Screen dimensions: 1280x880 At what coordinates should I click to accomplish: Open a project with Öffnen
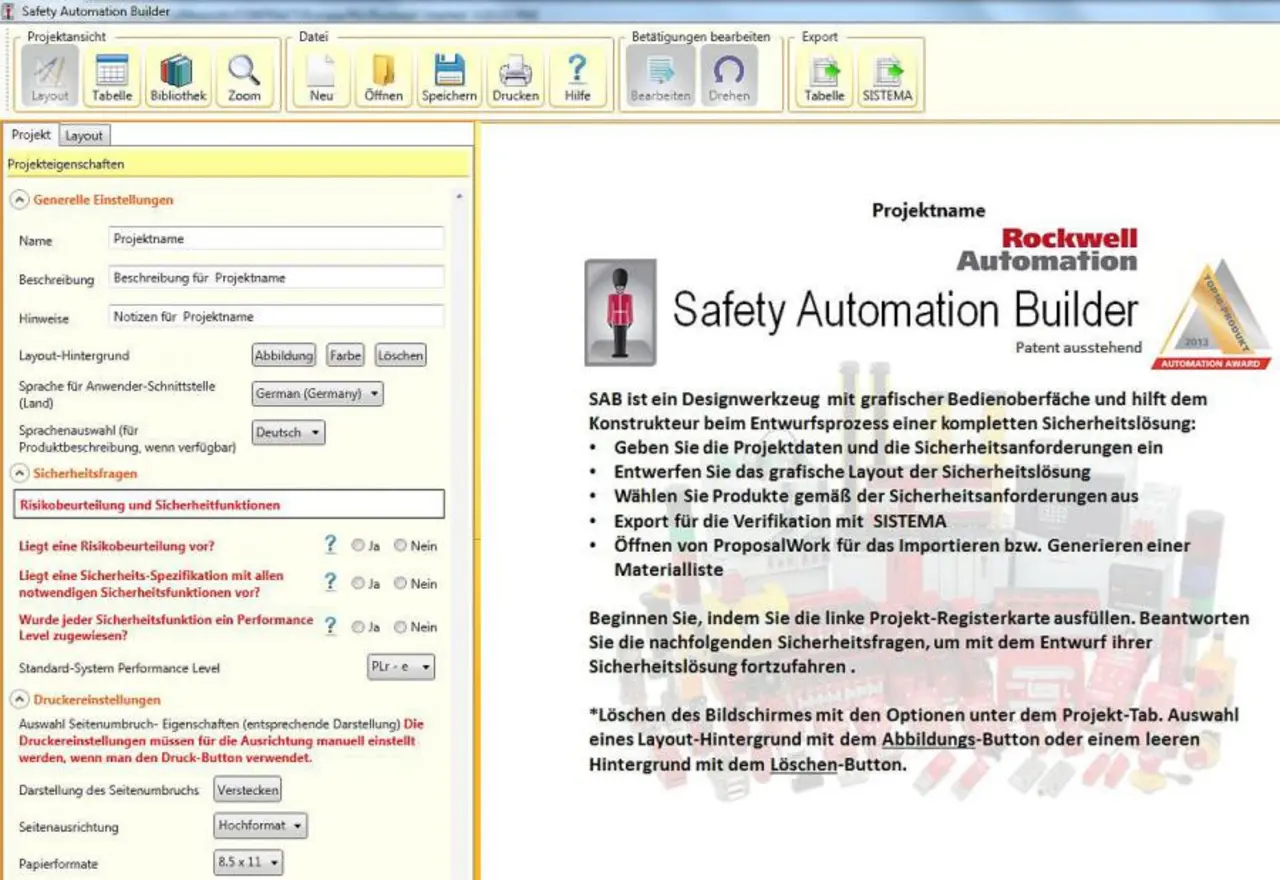coord(383,77)
